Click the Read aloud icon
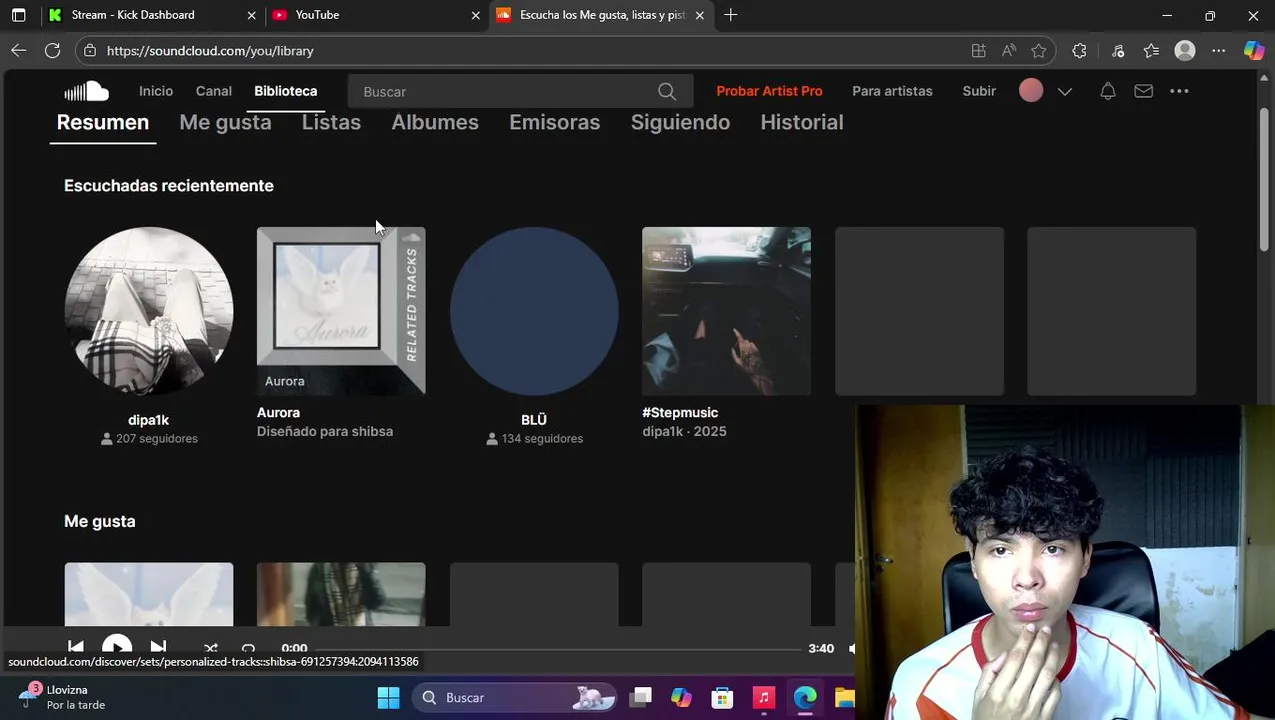 click(x=1009, y=50)
